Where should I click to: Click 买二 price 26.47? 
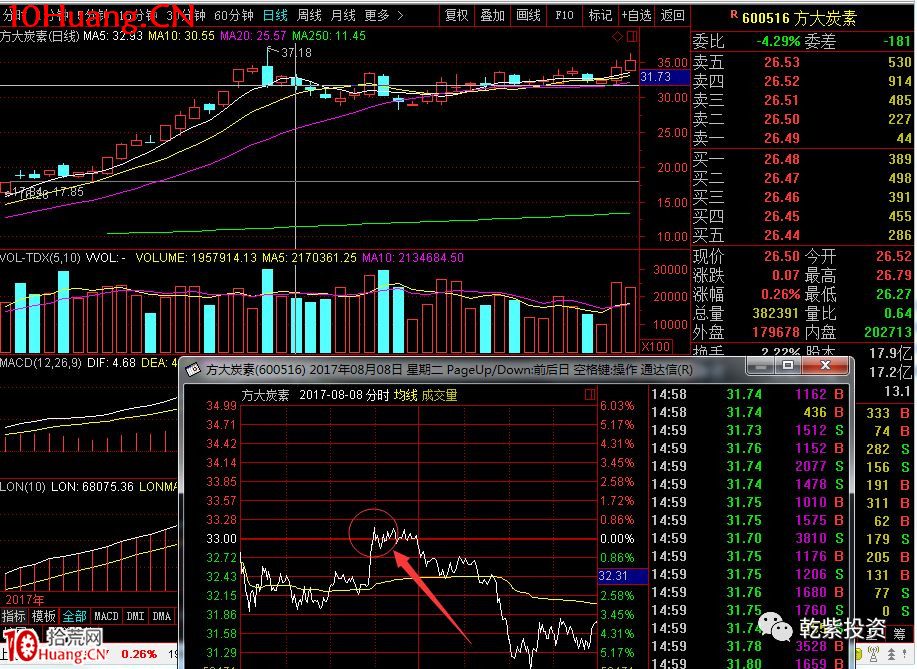coord(781,178)
